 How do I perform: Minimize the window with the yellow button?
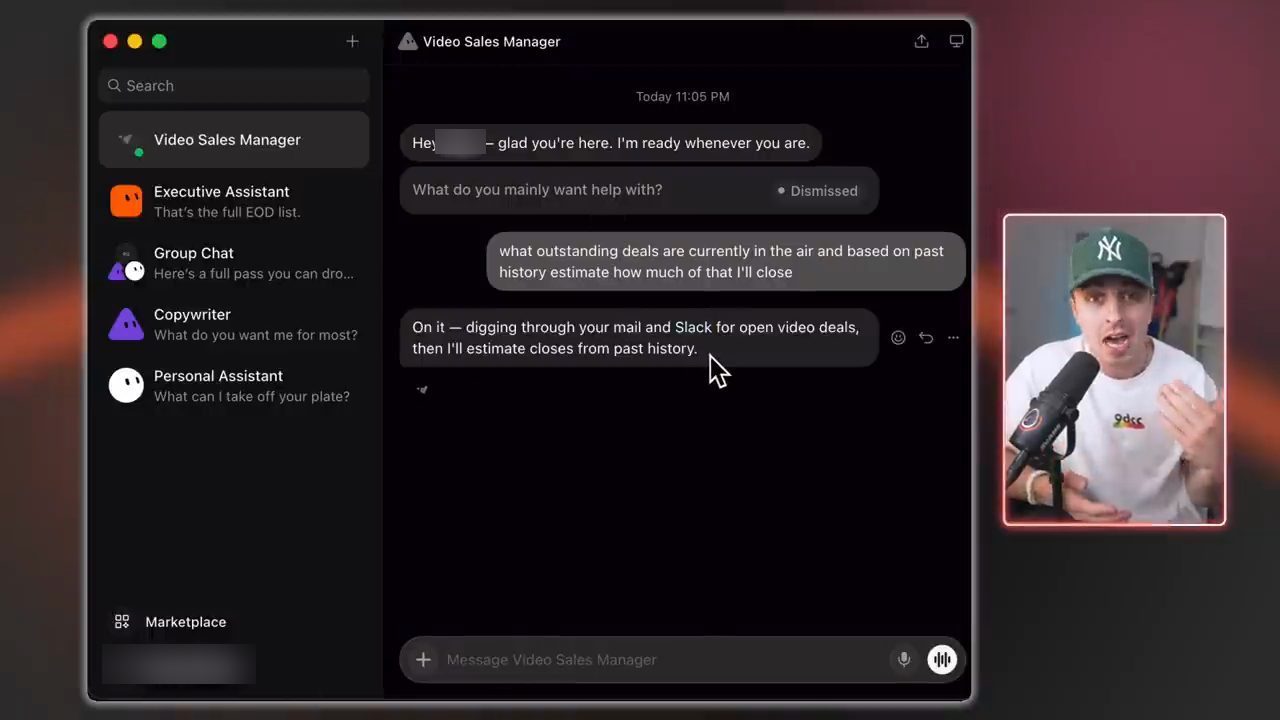point(135,41)
